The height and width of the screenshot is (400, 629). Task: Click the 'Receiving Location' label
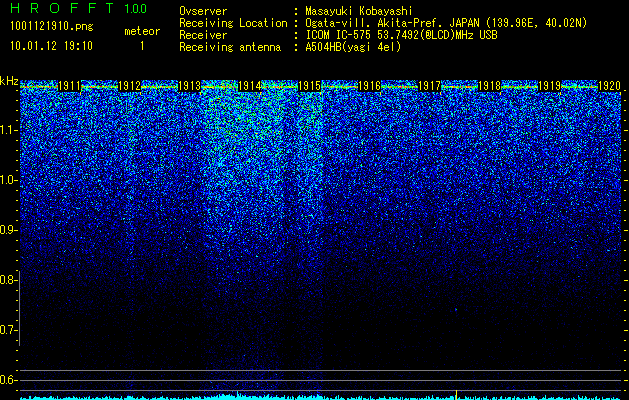coord(233,23)
